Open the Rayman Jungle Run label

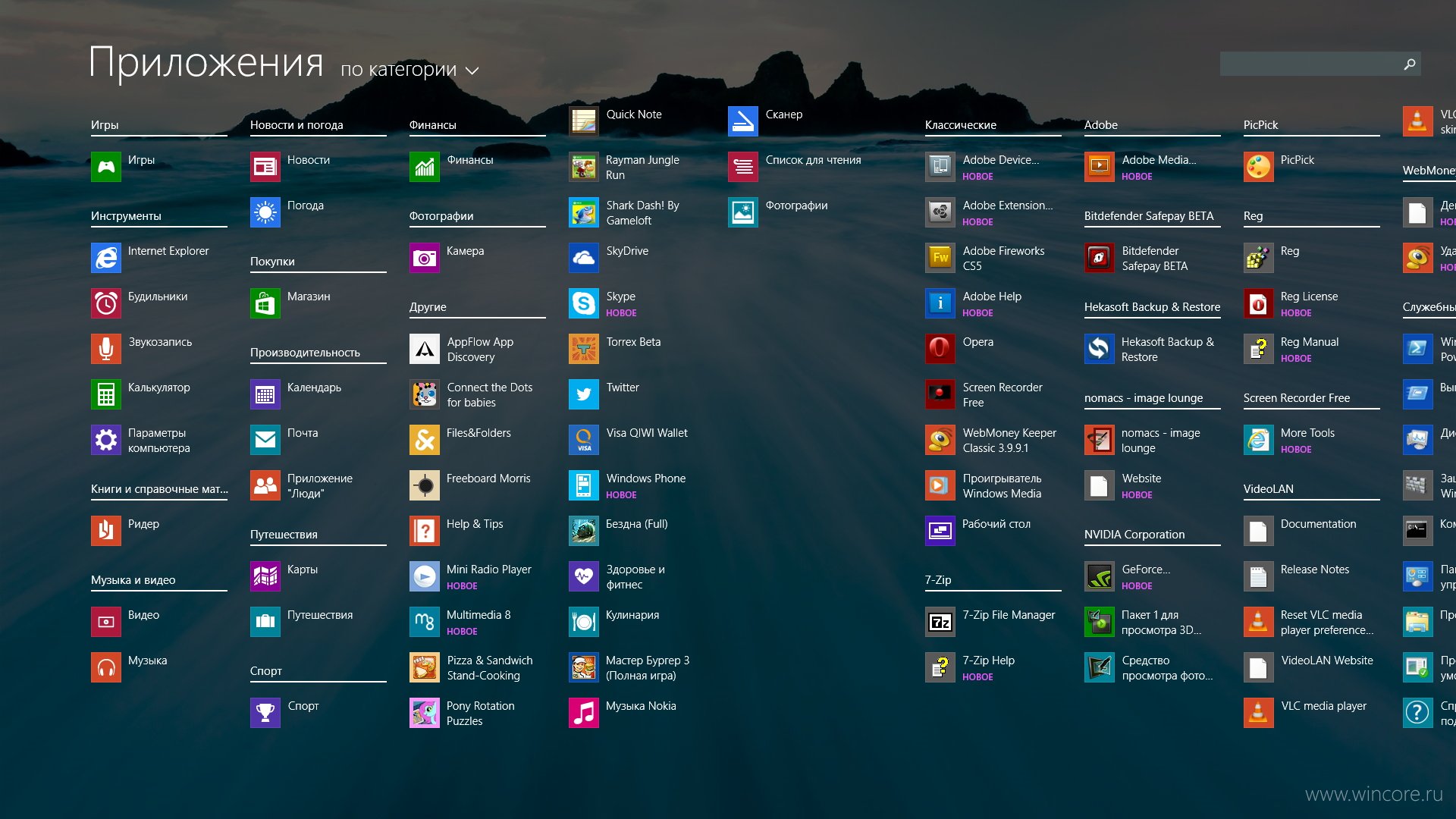[x=642, y=168]
